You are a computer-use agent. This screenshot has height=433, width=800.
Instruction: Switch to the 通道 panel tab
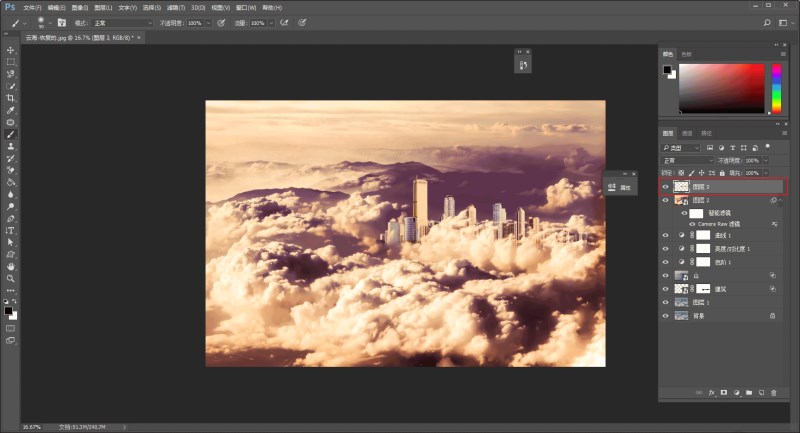click(687, 132)
